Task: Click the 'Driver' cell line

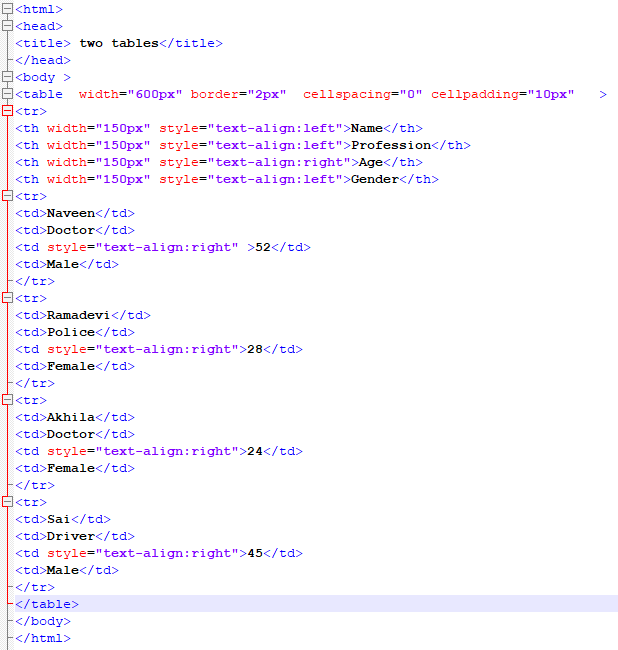Action: point(75,536)
